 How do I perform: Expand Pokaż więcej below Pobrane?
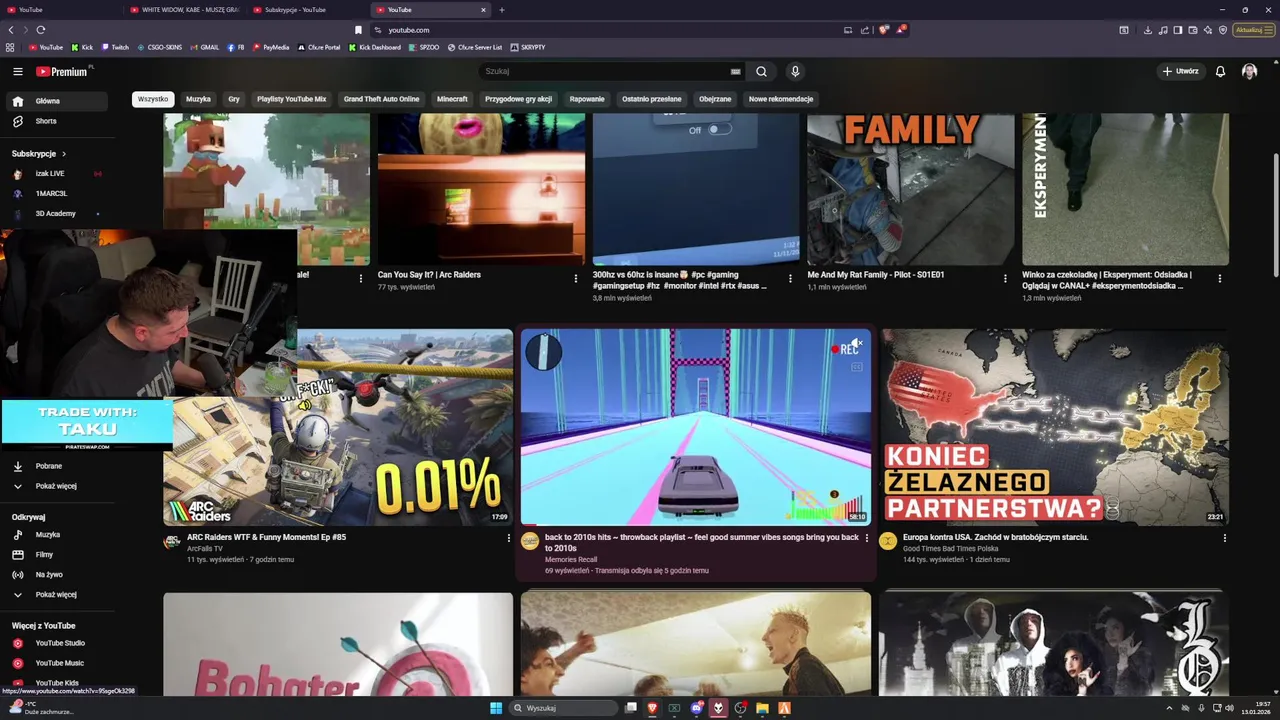tap(59, 486)
